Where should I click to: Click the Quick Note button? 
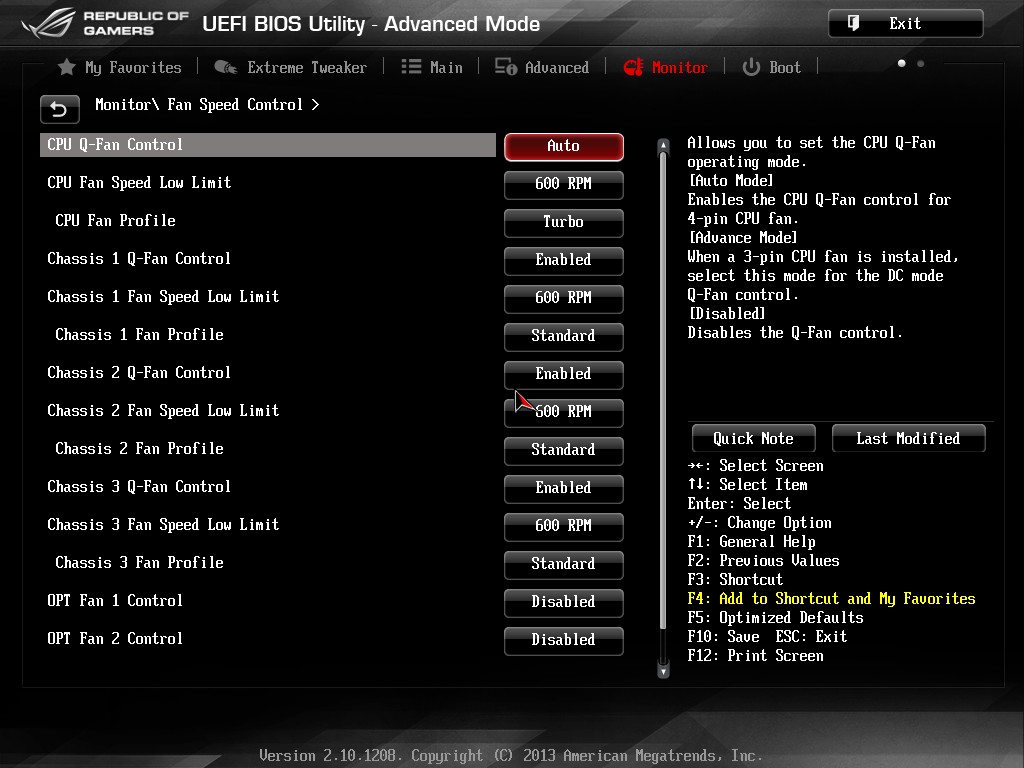pos(754,438)
